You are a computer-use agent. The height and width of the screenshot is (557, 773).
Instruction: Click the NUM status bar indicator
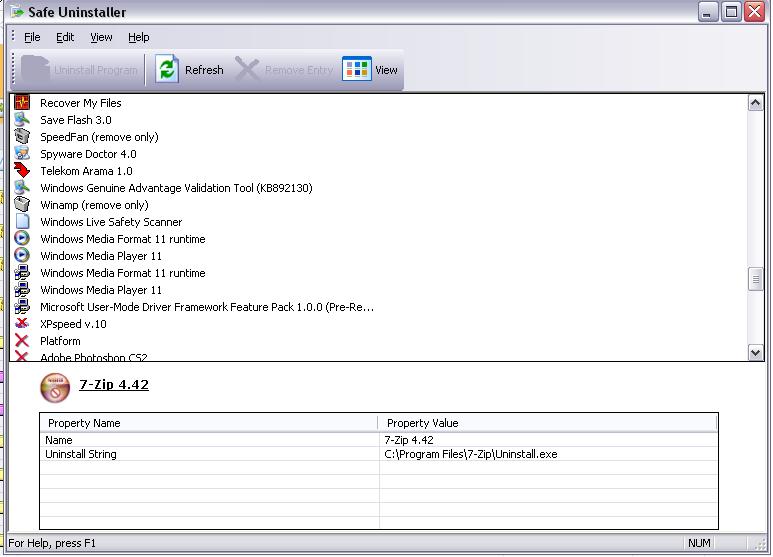(x=699, y=543)
